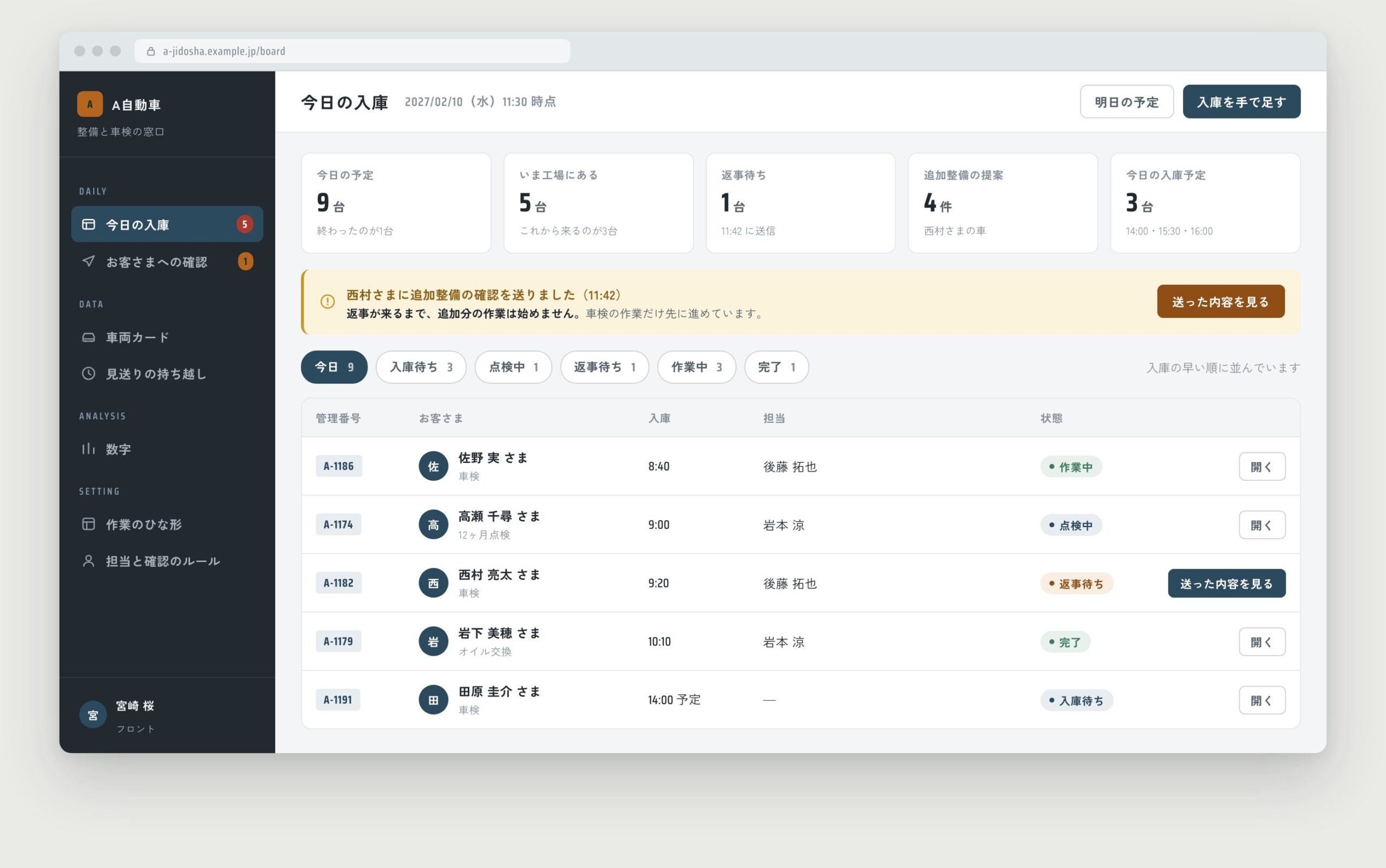Filter the list by 作業中 3
Screen dimensions: 1386x868
tap(696, 367)
